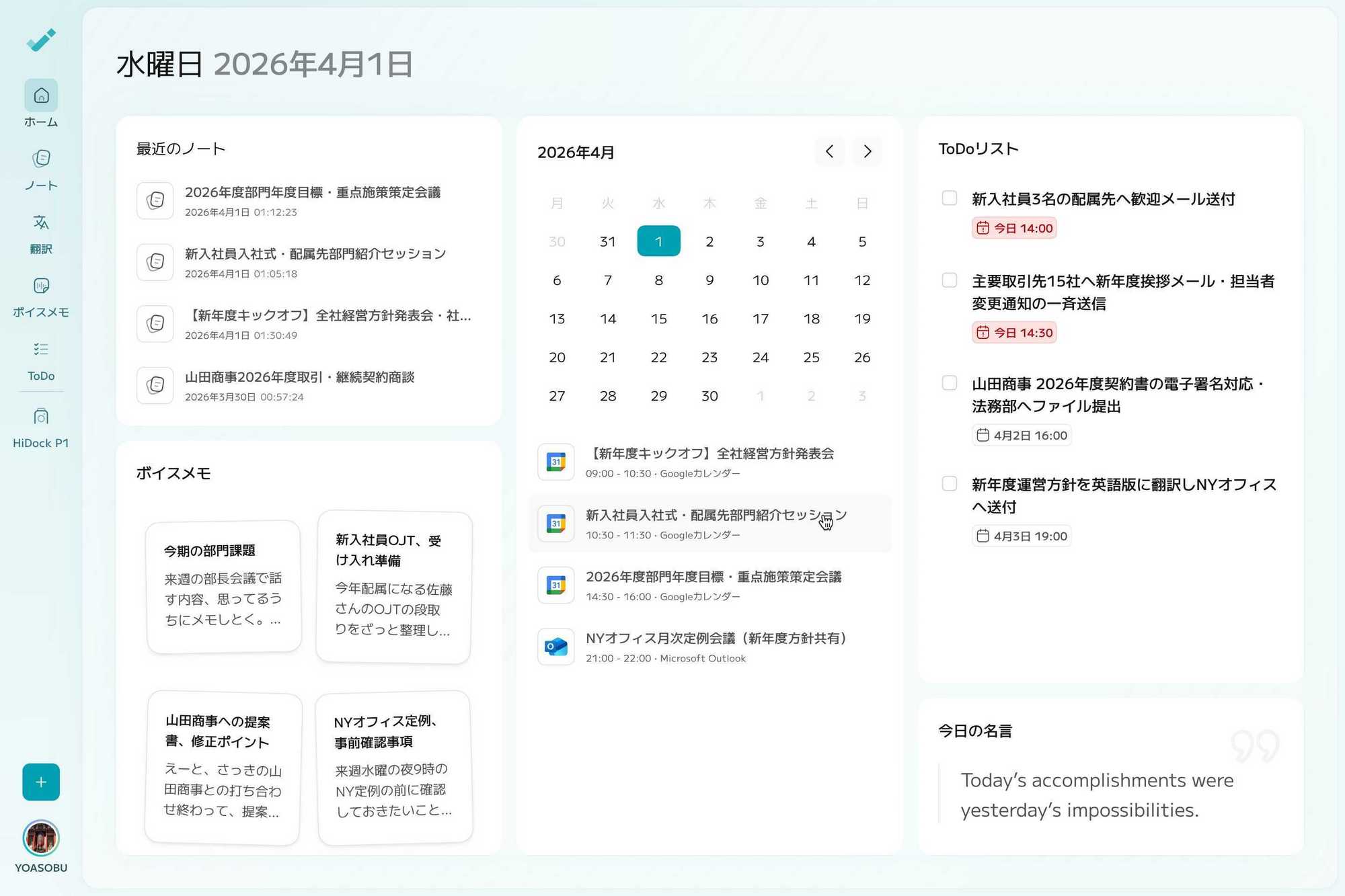Check the 山田商事 2026年度契約書 task checkbox
Viewport: 1345px width, 896px height.
pyautogui.click(x=949, y=382)
